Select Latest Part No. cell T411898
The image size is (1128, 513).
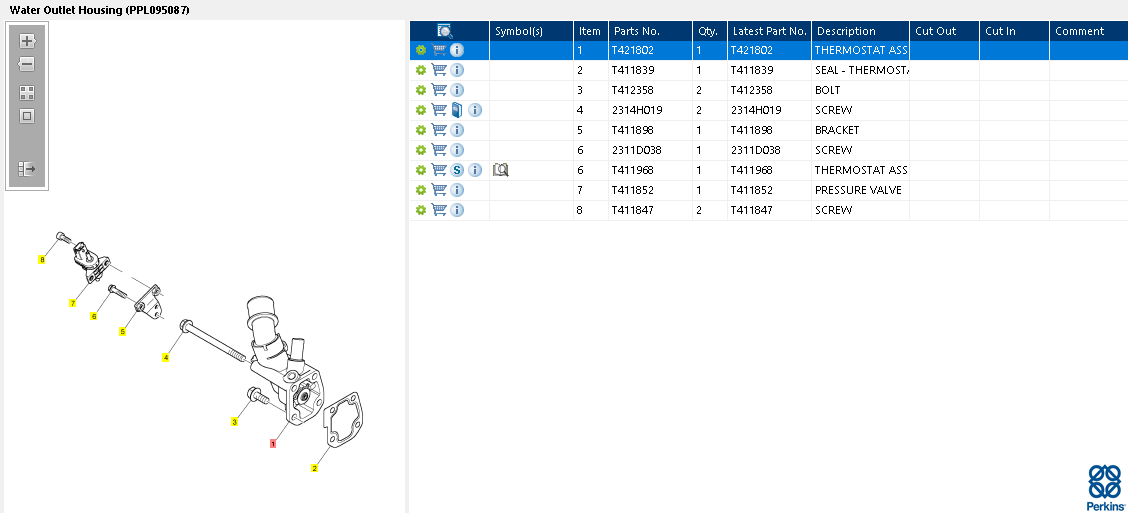(x=769, y=130)
